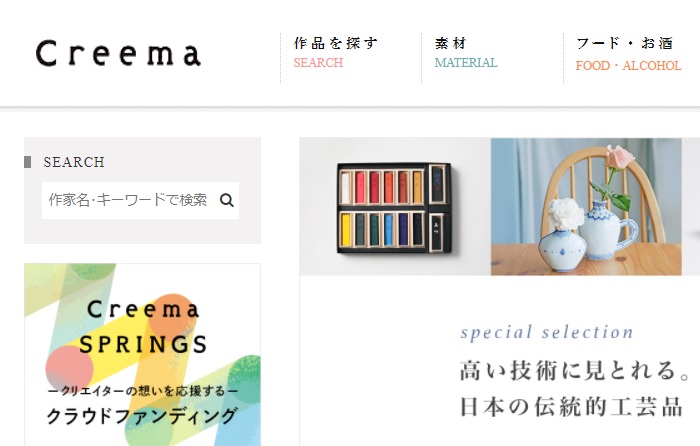Select the pink SEARCH label under 作品を探す
700x446 pixels.
(318, 63)
